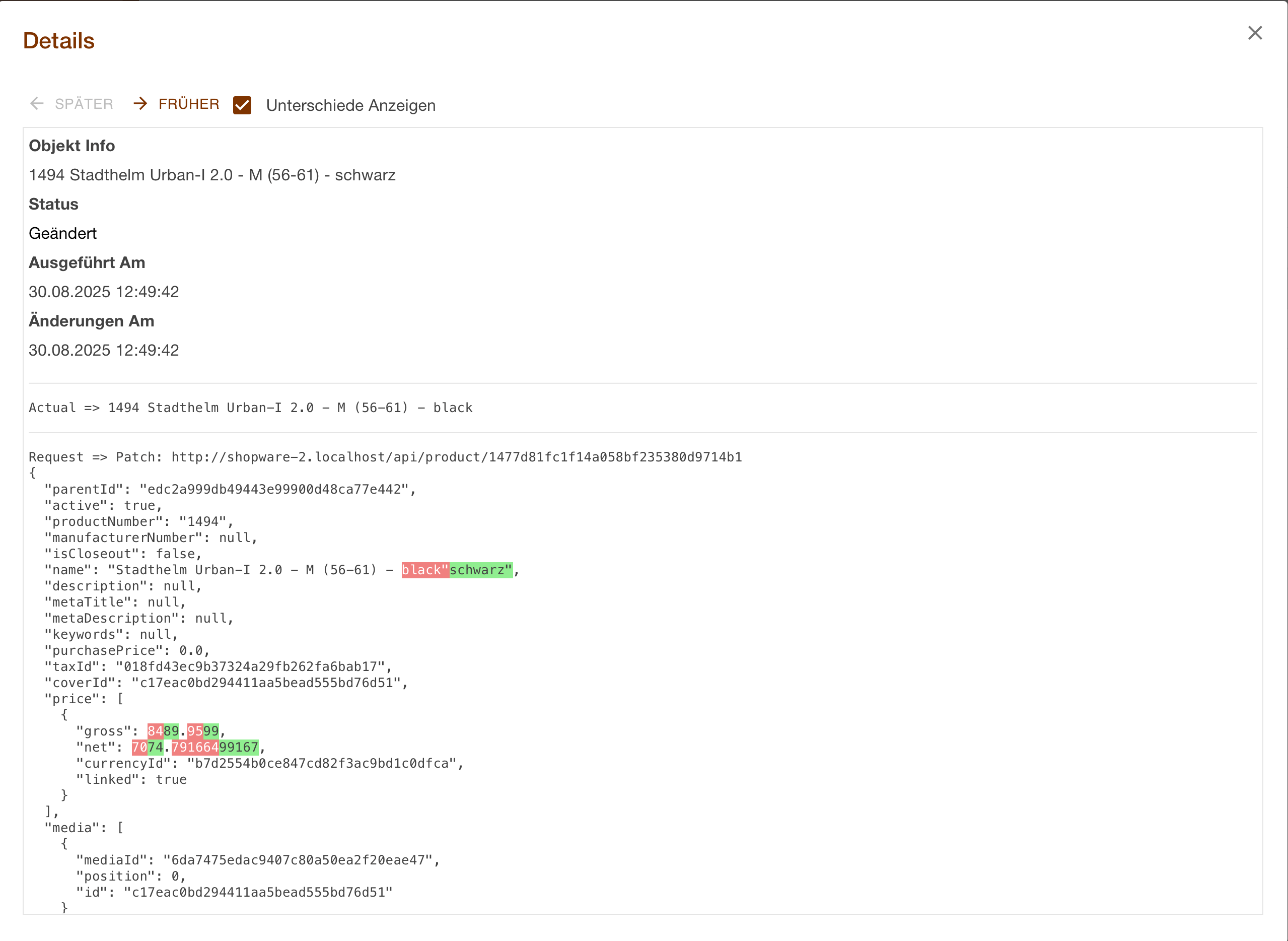Navigate back using SPÄTER

[84, 104]
